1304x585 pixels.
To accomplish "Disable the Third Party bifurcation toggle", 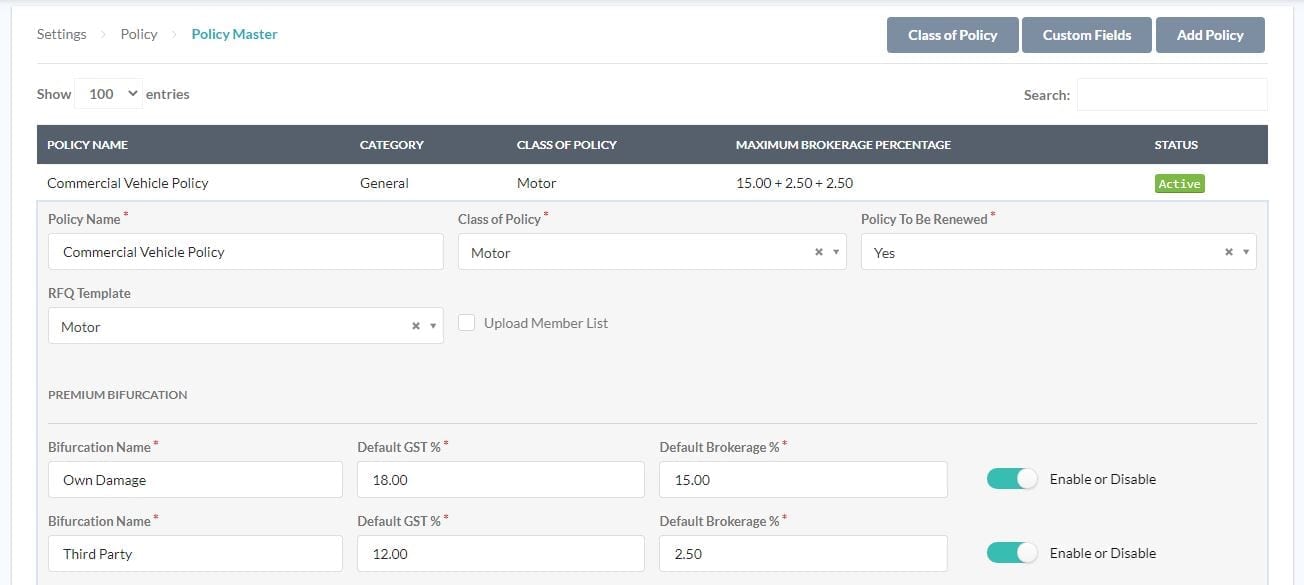I will (1012, 553).
